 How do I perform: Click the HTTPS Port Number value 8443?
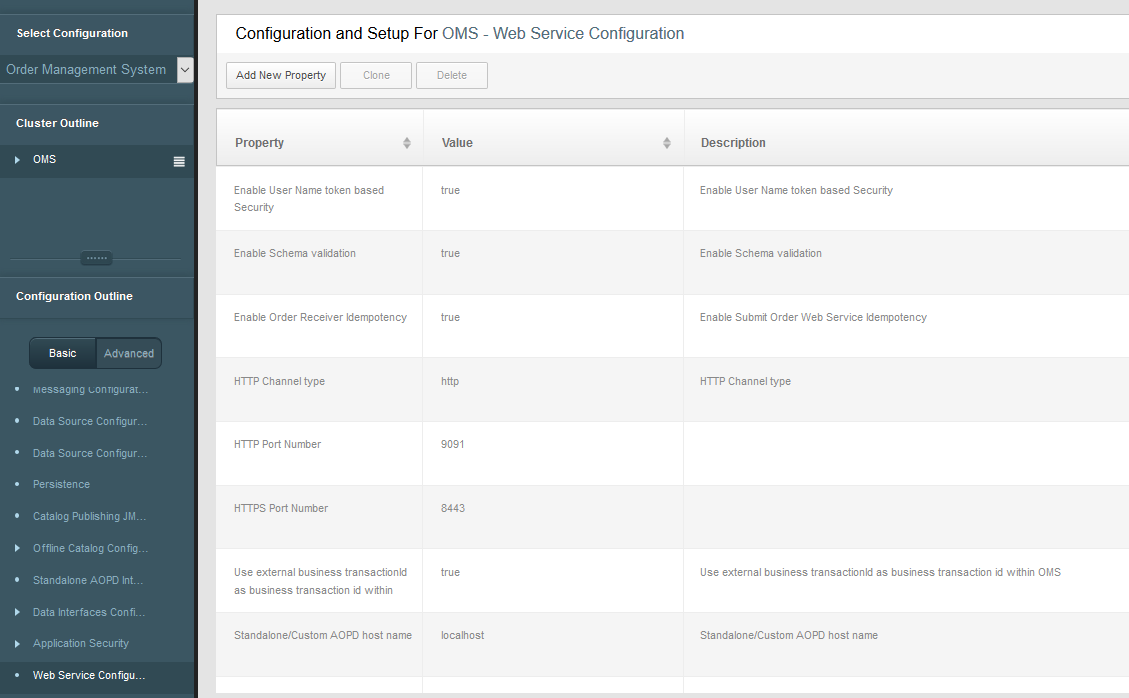click(453, 508)
